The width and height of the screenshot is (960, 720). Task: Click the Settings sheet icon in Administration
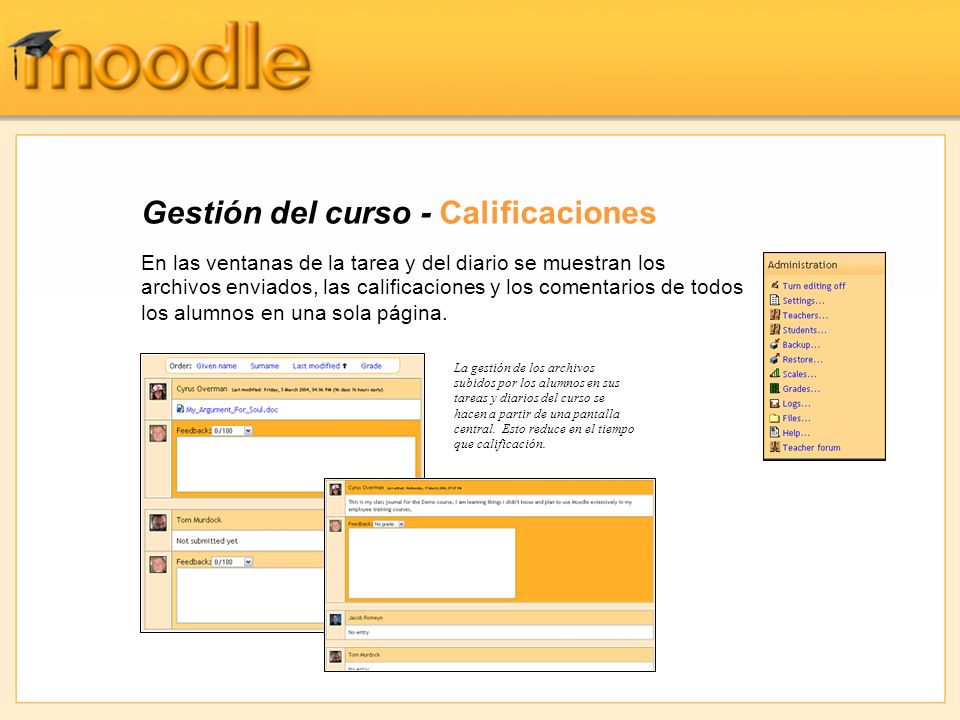(x=774, y=300)
